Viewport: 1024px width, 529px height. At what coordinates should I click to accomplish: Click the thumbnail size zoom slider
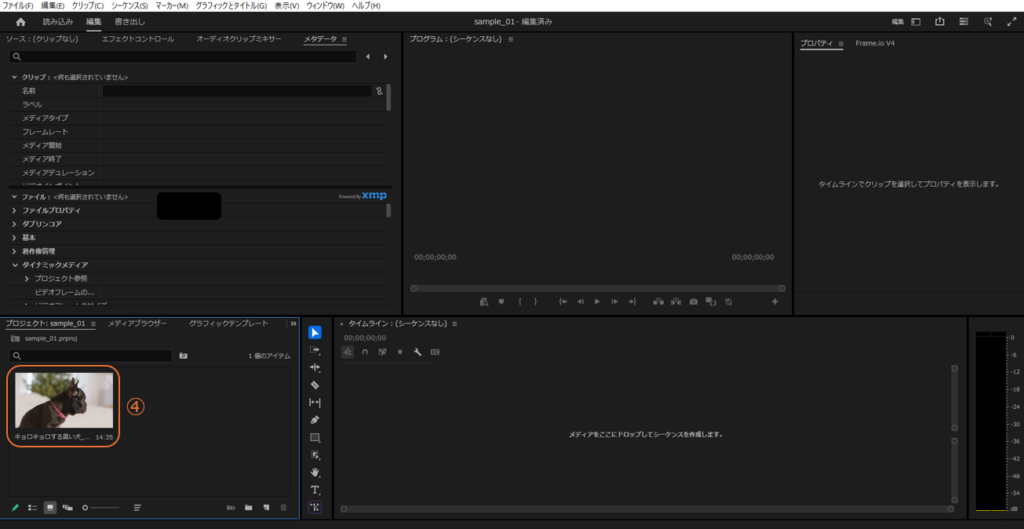coord(100,508)
